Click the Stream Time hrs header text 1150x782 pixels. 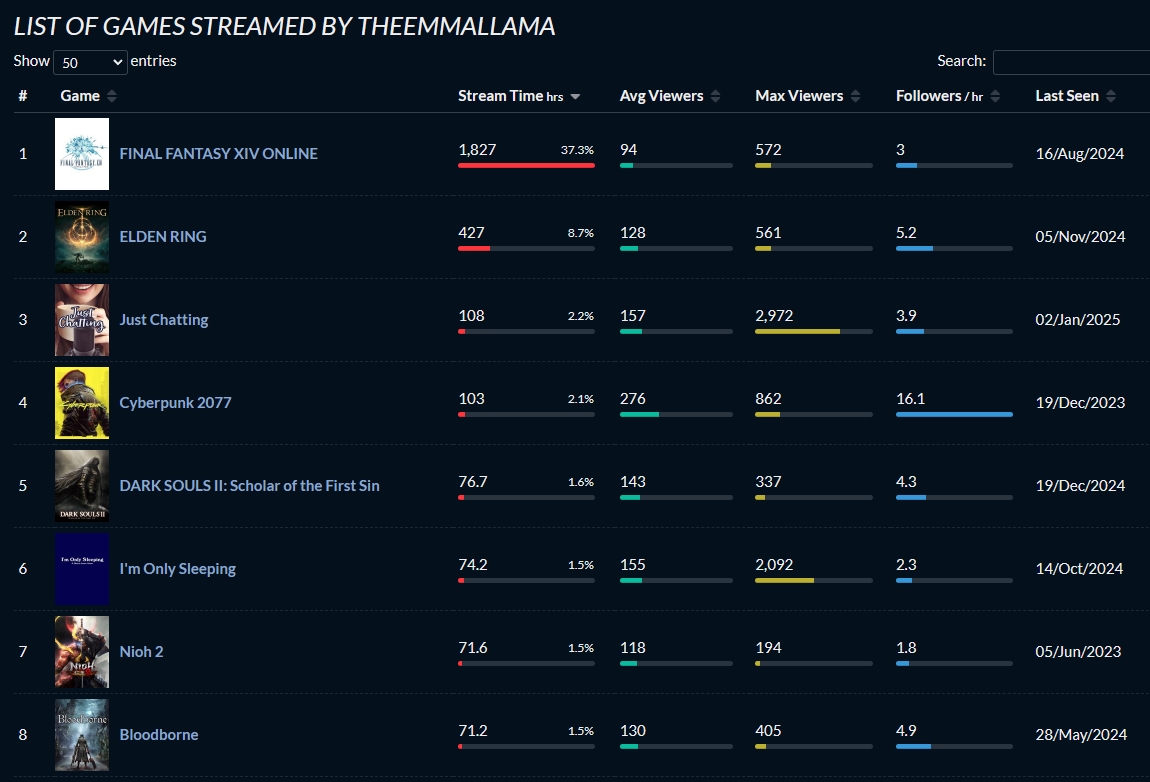511,96
